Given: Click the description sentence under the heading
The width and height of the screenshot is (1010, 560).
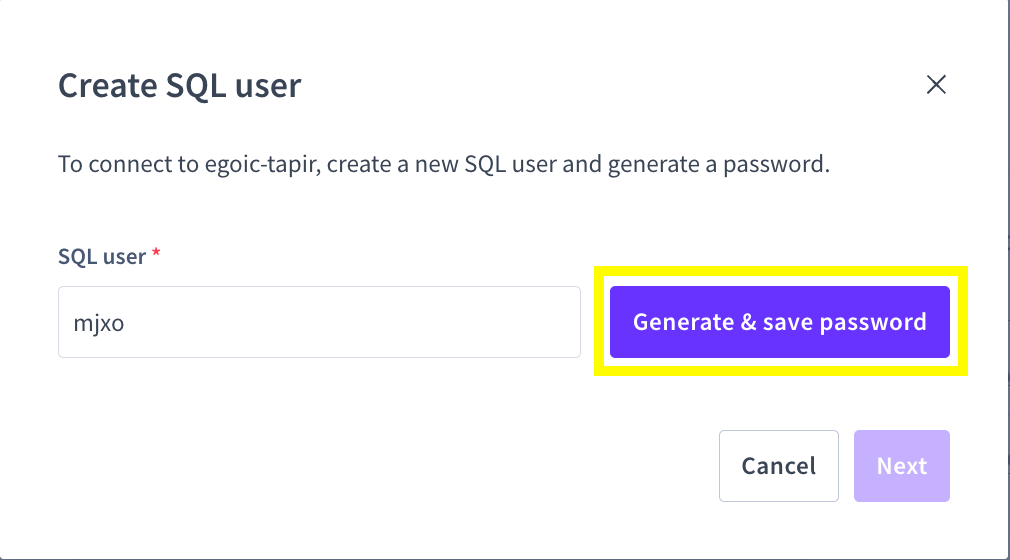Looking at the screenshot, I should [x=443, y=164].
